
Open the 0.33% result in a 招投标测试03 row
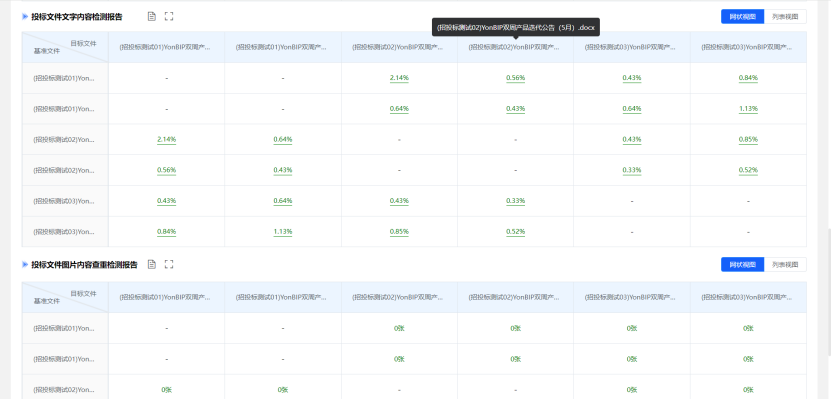click(x=515, y=201)
